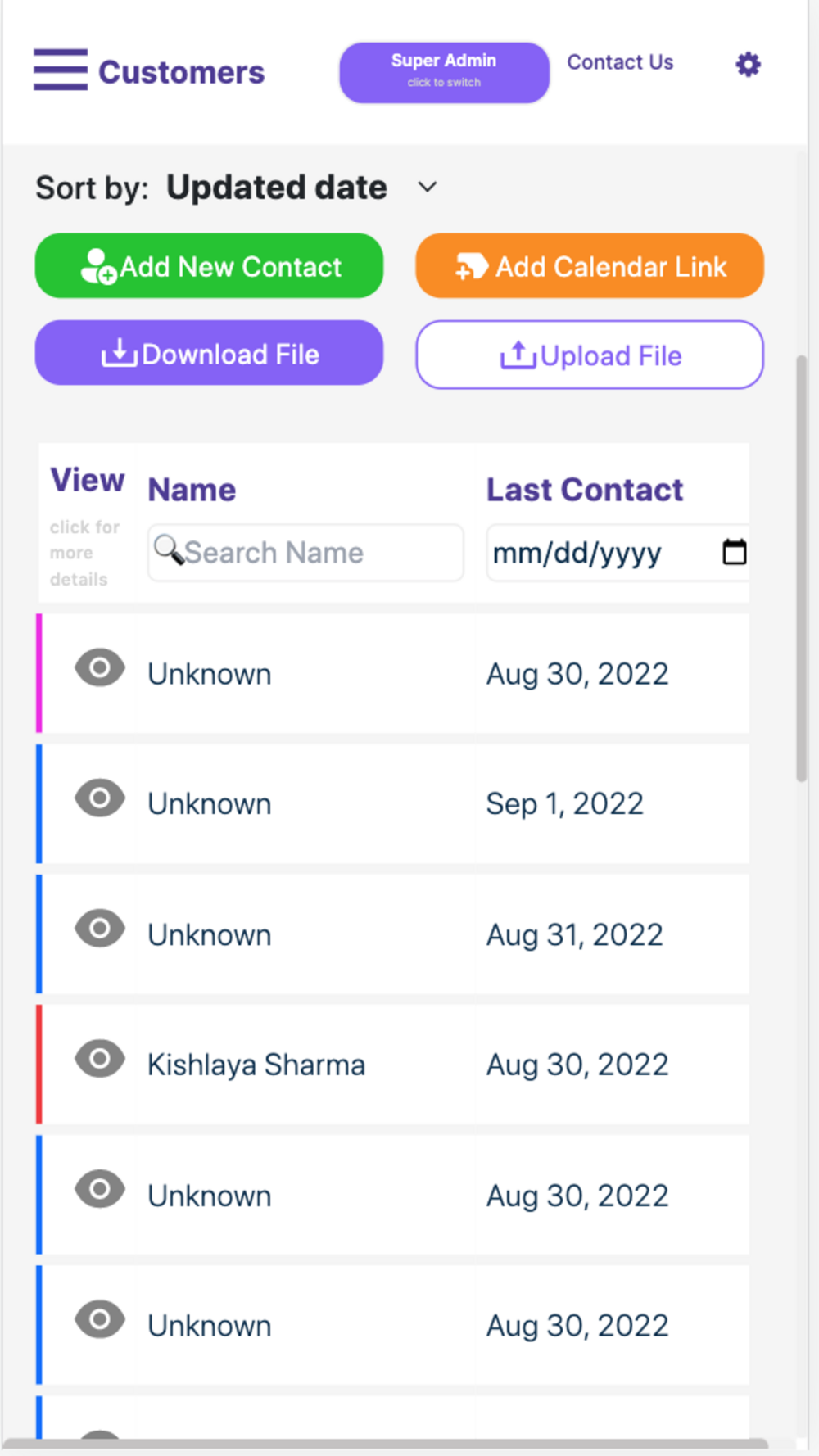Click the Download File button
819x1456 pixels.
click(209, 353)
